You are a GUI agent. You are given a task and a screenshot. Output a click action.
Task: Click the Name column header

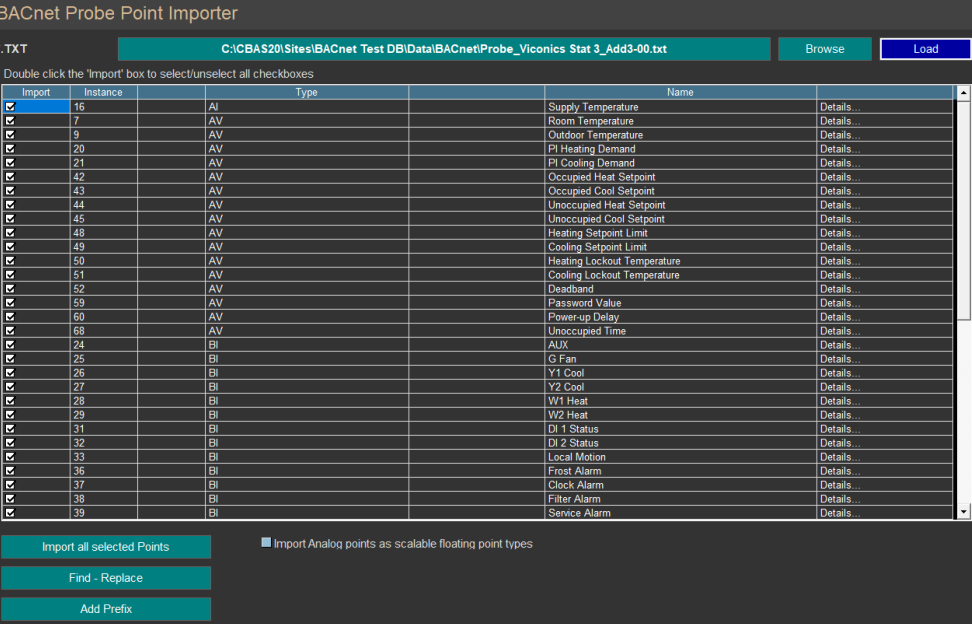tap(680, 92)
